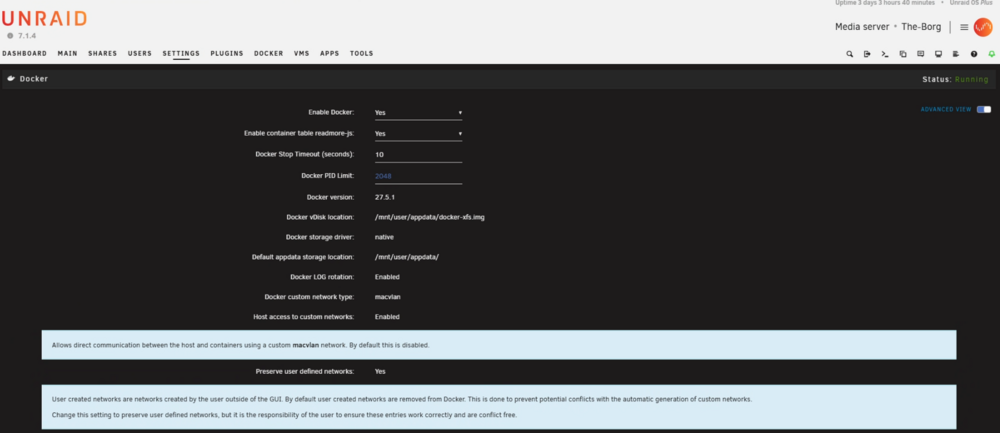
Task: Open the Shares tab
Action: [103, 54]
